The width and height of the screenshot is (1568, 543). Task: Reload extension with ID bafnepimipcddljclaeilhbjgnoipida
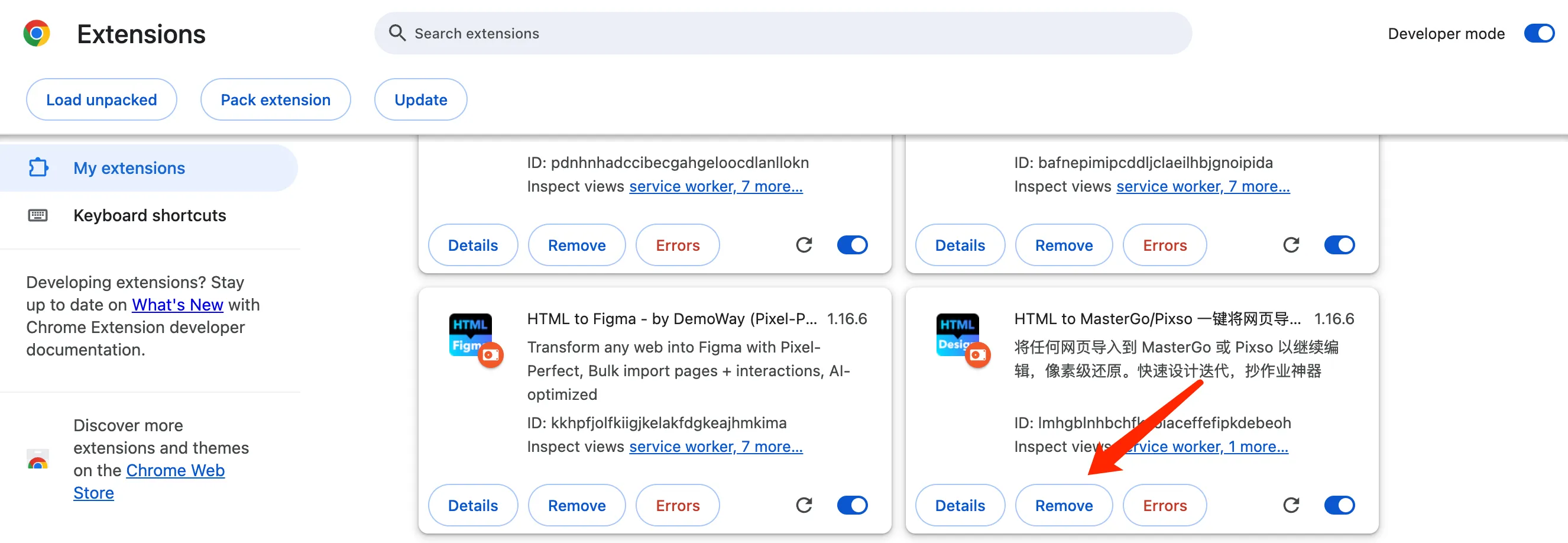(x=1291, y=245)
